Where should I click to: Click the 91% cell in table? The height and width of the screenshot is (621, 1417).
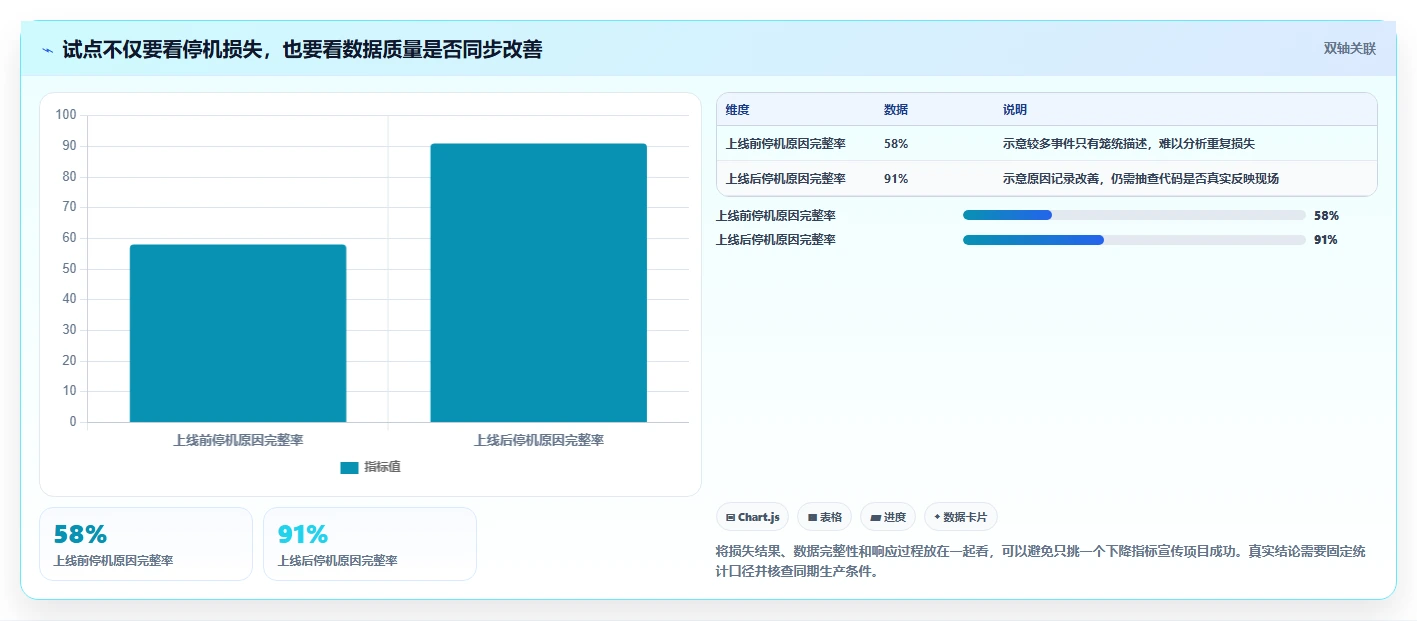(896, 179)
